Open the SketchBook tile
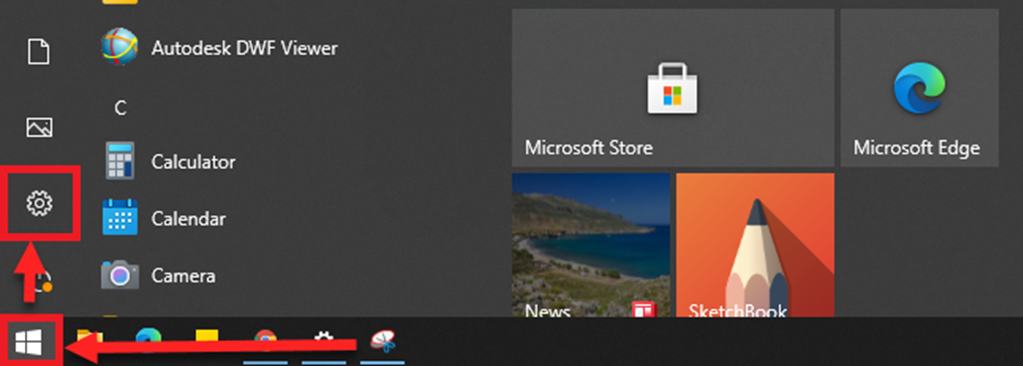The width and height of the screenshot is (1023, 366). (x=755, y=245)
